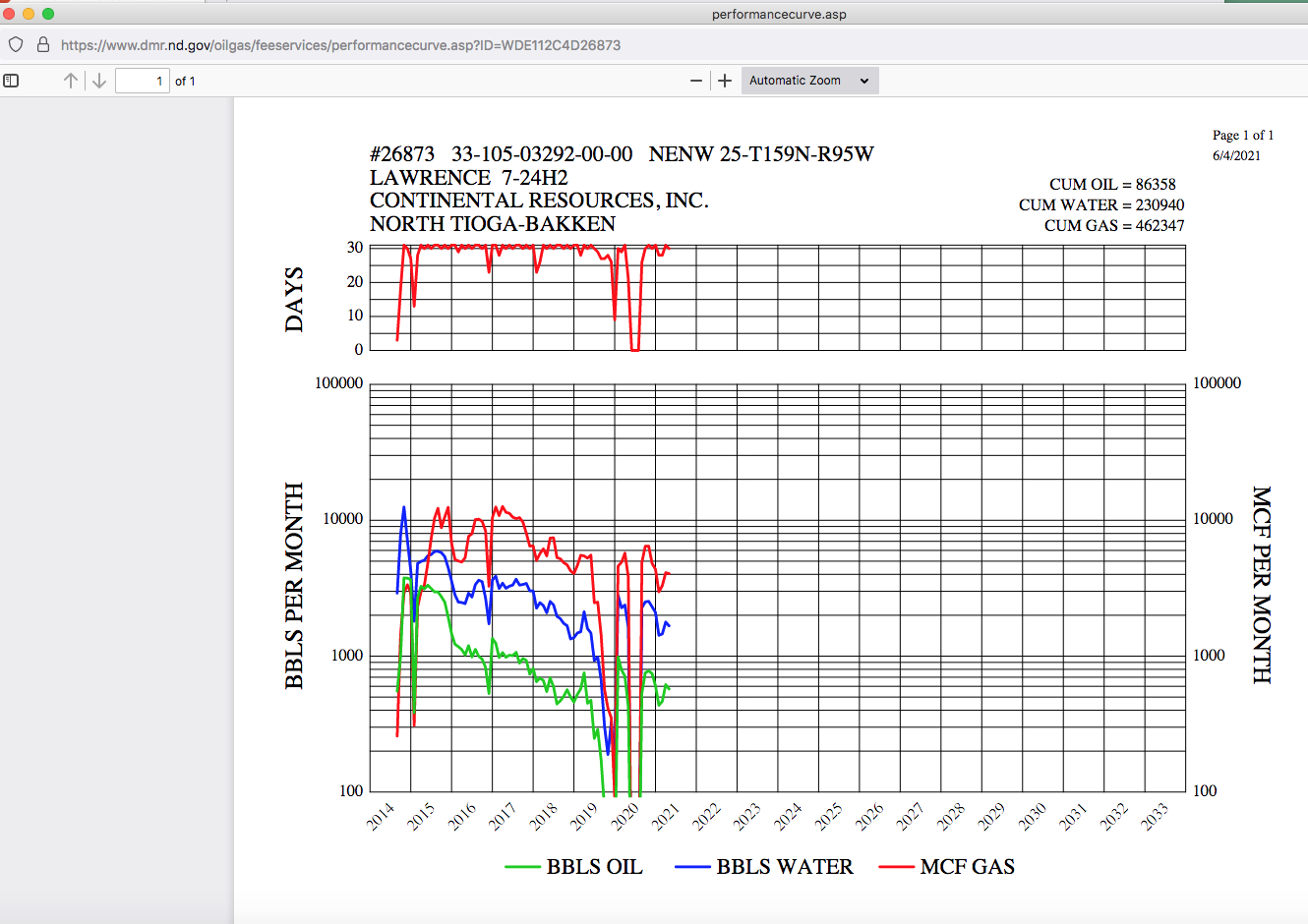Click the LAWRENCE 7-24H2 well name
The width and height of the screenshot is (1308, 924).
(469, 178)
